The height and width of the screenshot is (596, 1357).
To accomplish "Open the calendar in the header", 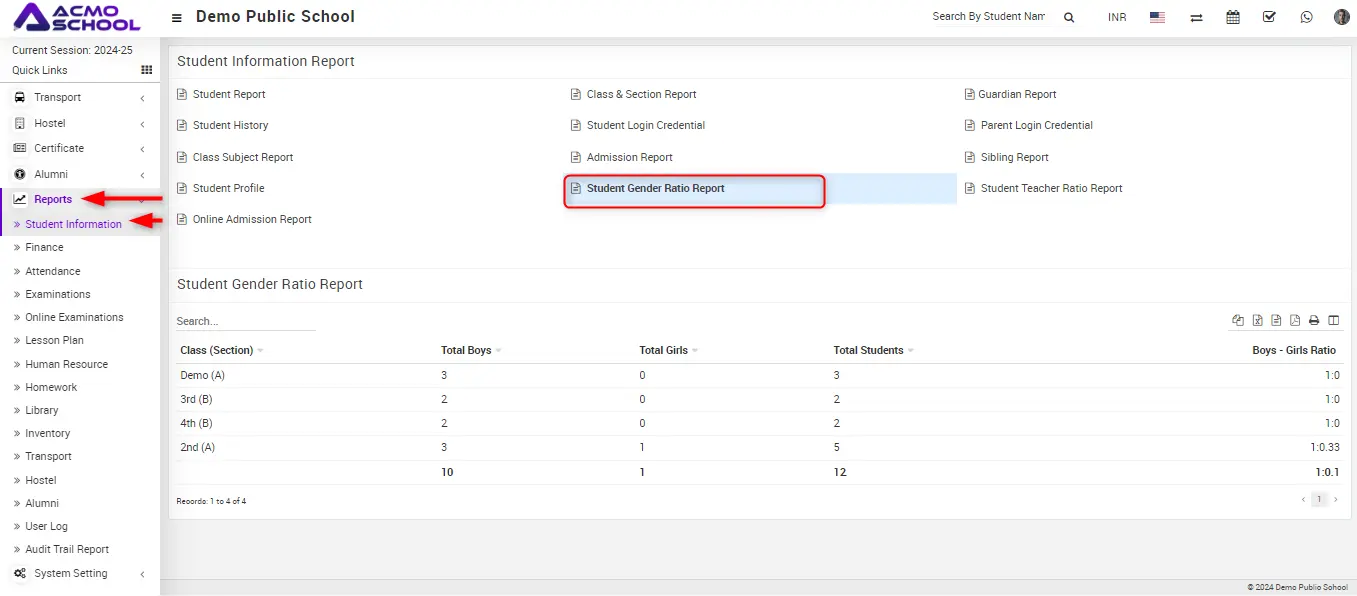I will (x=1232, y=17).
